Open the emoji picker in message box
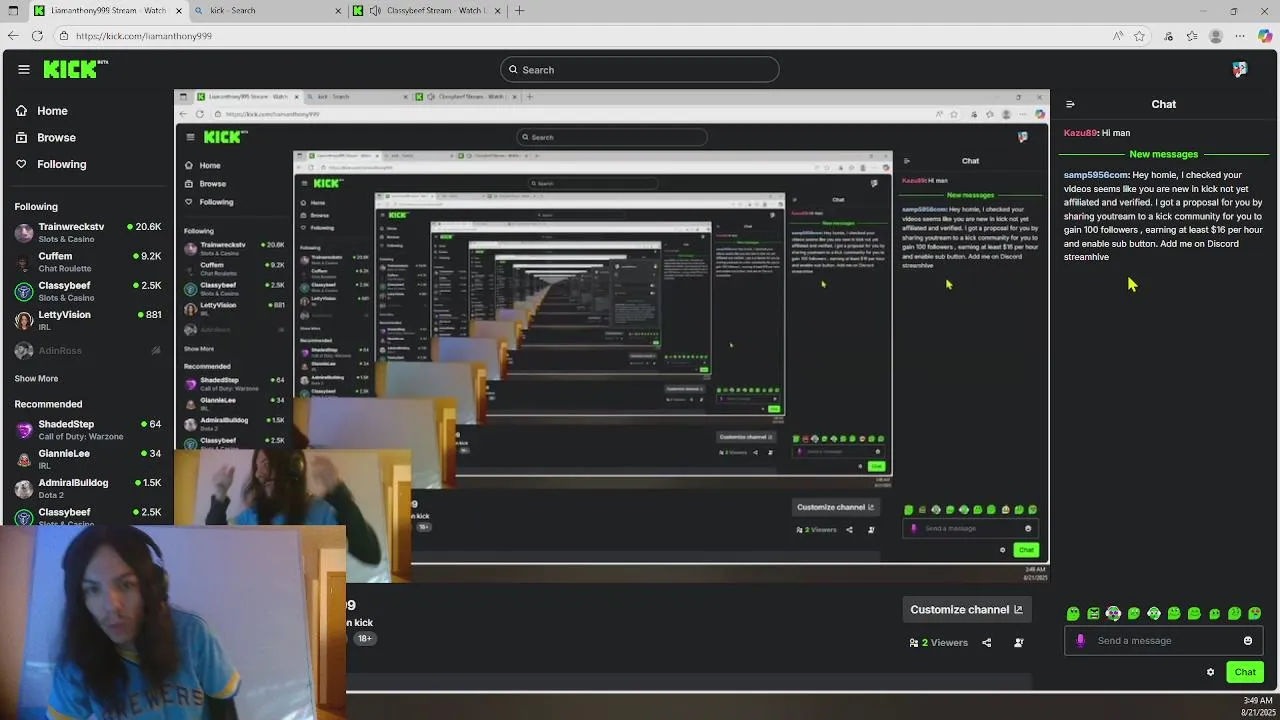The height and width of the screenshot is (720, 1280). click(1248, 641)
